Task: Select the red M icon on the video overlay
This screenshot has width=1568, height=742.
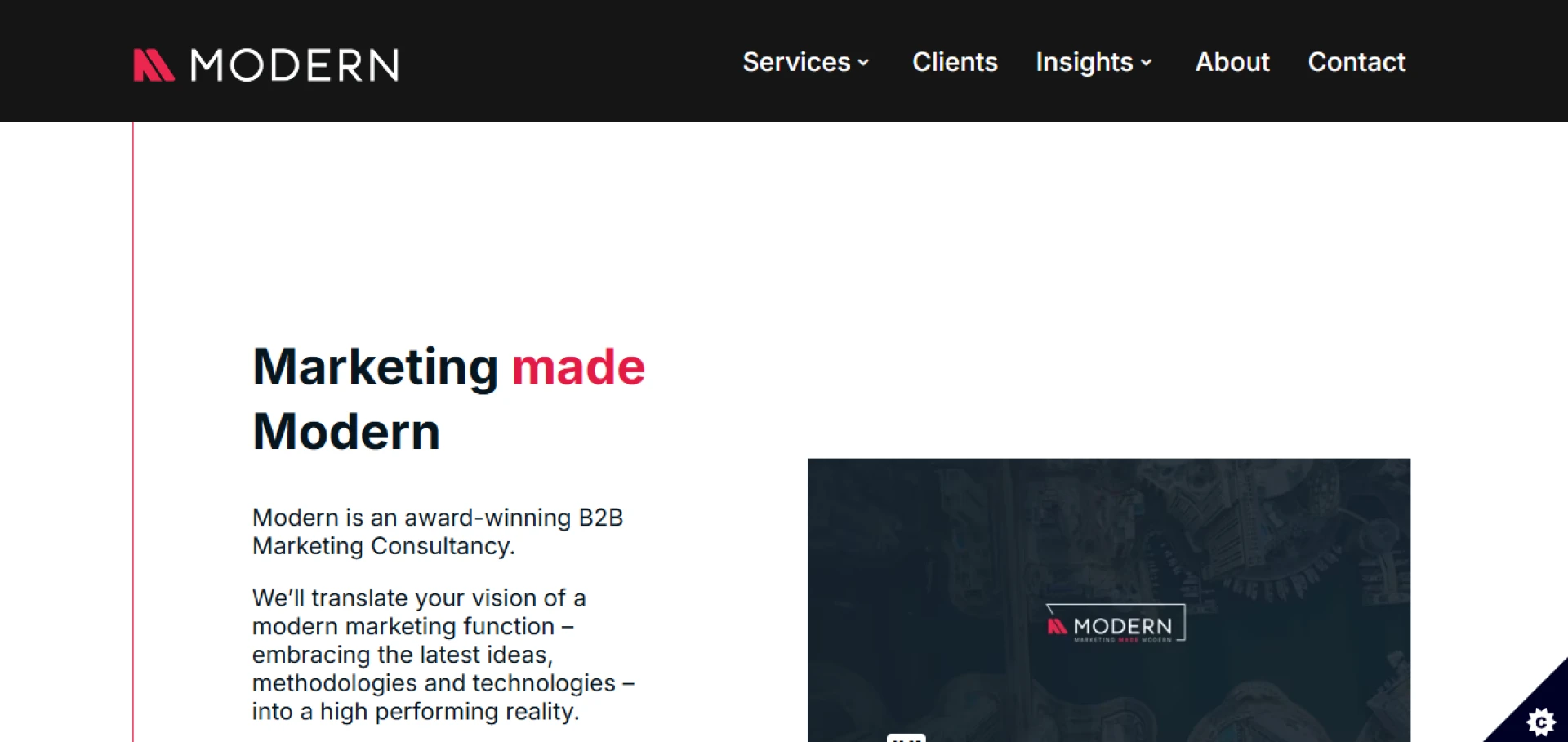Action: (1055, 624)
